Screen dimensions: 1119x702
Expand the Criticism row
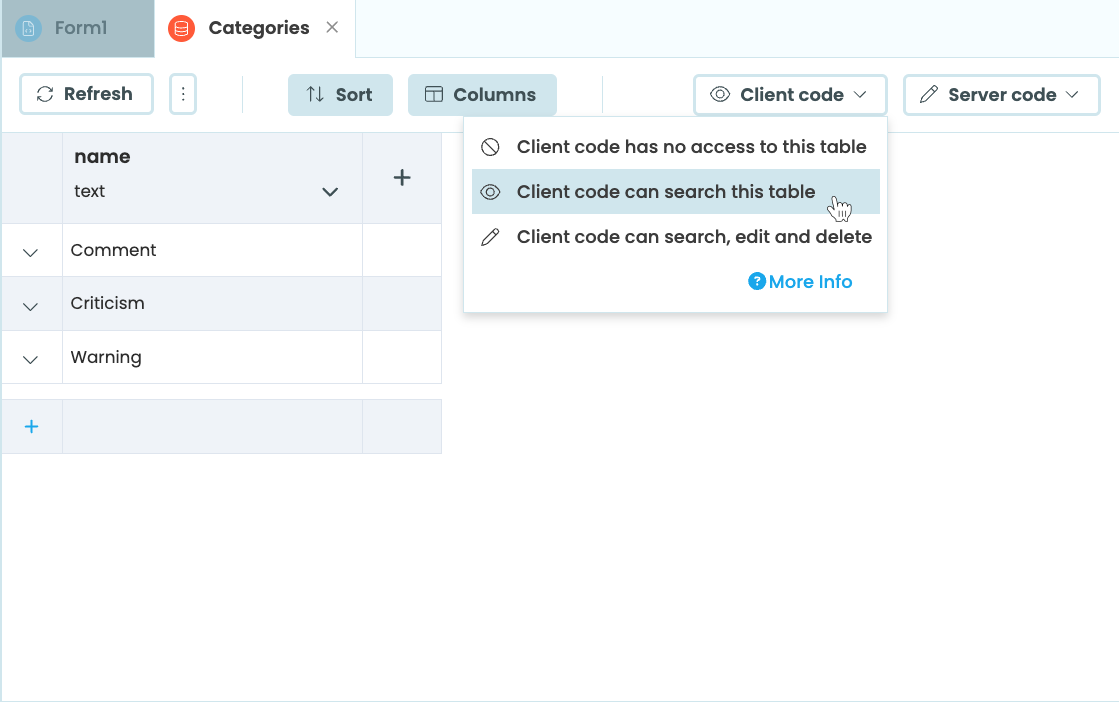(31, 303)
